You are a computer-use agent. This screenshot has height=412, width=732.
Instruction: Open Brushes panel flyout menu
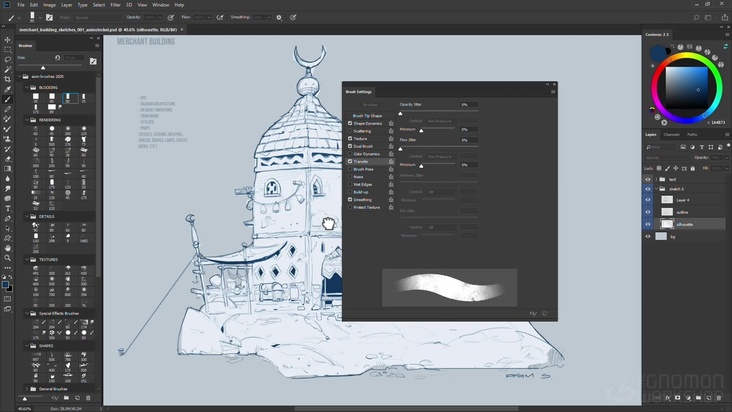tap(97, 46)
